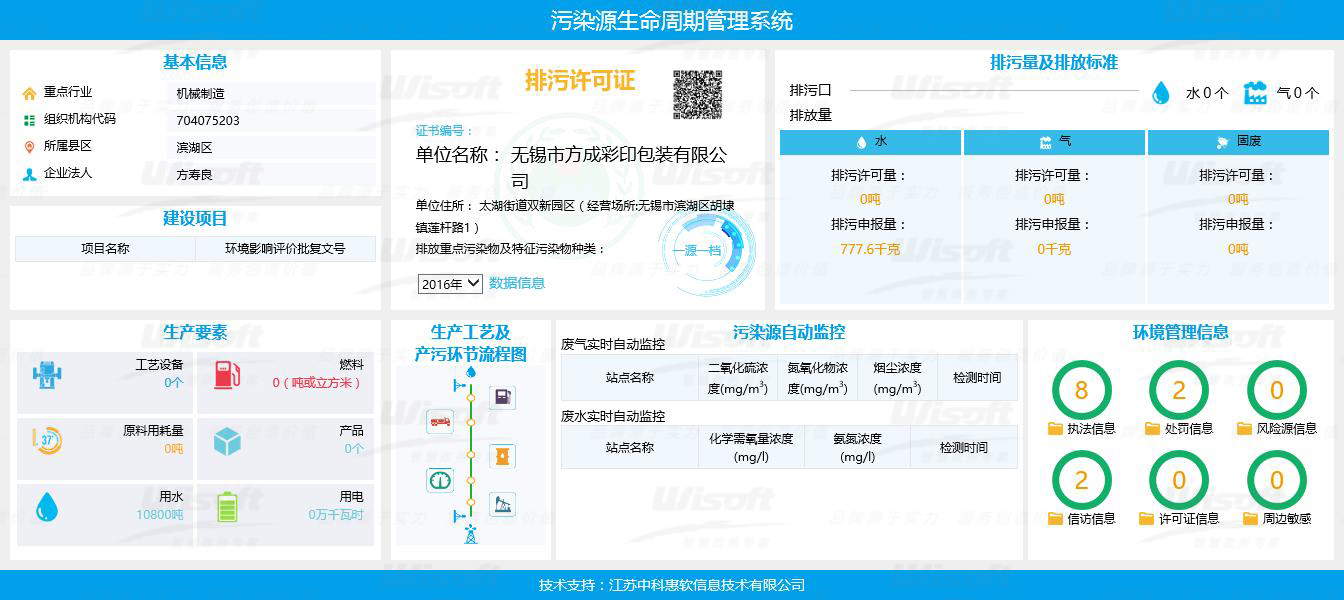
Task: Switch to the 气 emissions tab
Action: [x=1054, y=142]
